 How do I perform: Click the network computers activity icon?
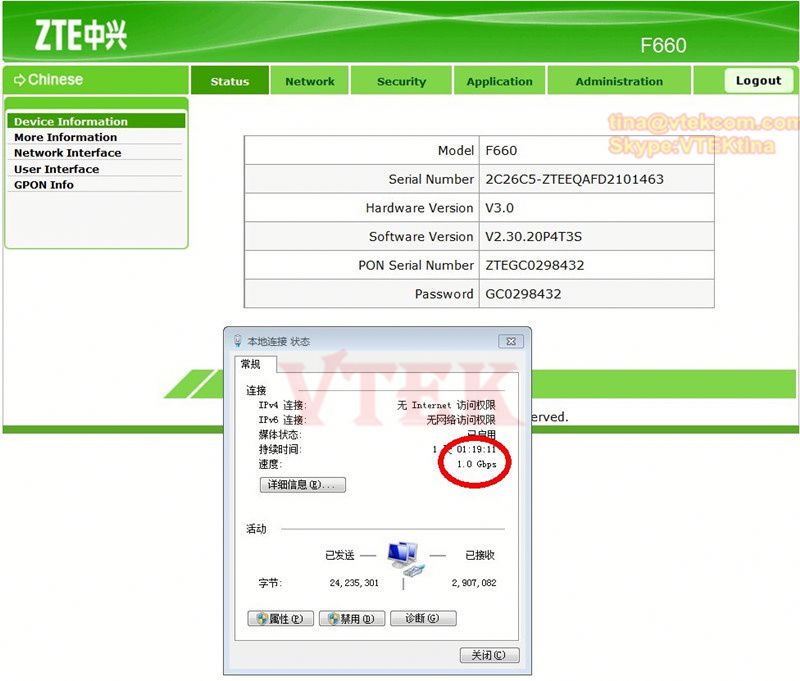pyautogui.click(x=406, y=559)
